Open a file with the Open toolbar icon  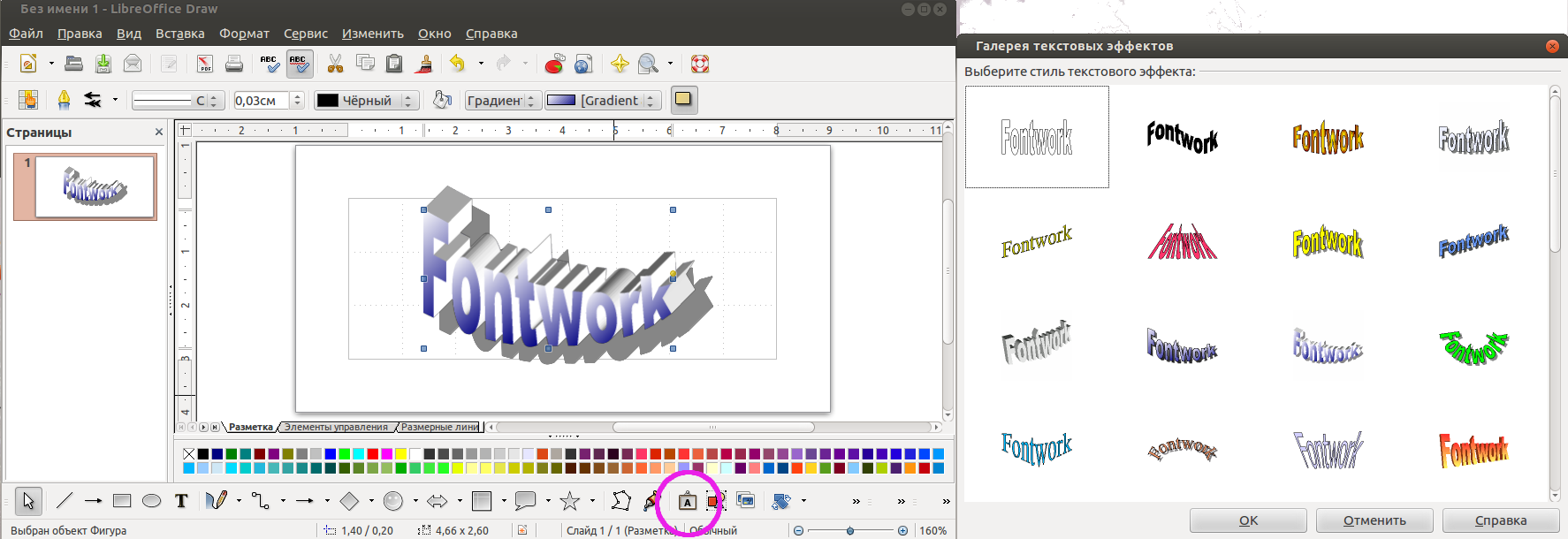click(x=74, y=64)
